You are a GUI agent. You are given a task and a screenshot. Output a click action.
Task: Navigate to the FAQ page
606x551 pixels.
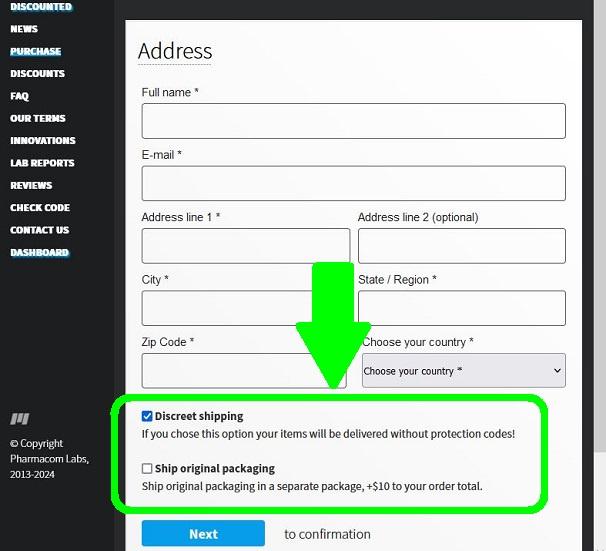click(20, 96)
